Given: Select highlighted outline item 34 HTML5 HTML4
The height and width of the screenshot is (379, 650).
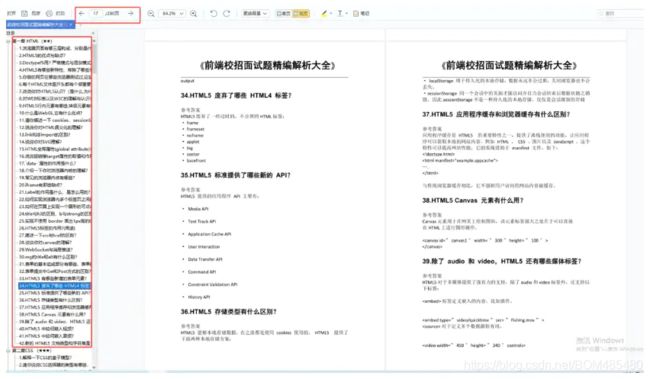Looking at the screenshot, I should [54, 286].
